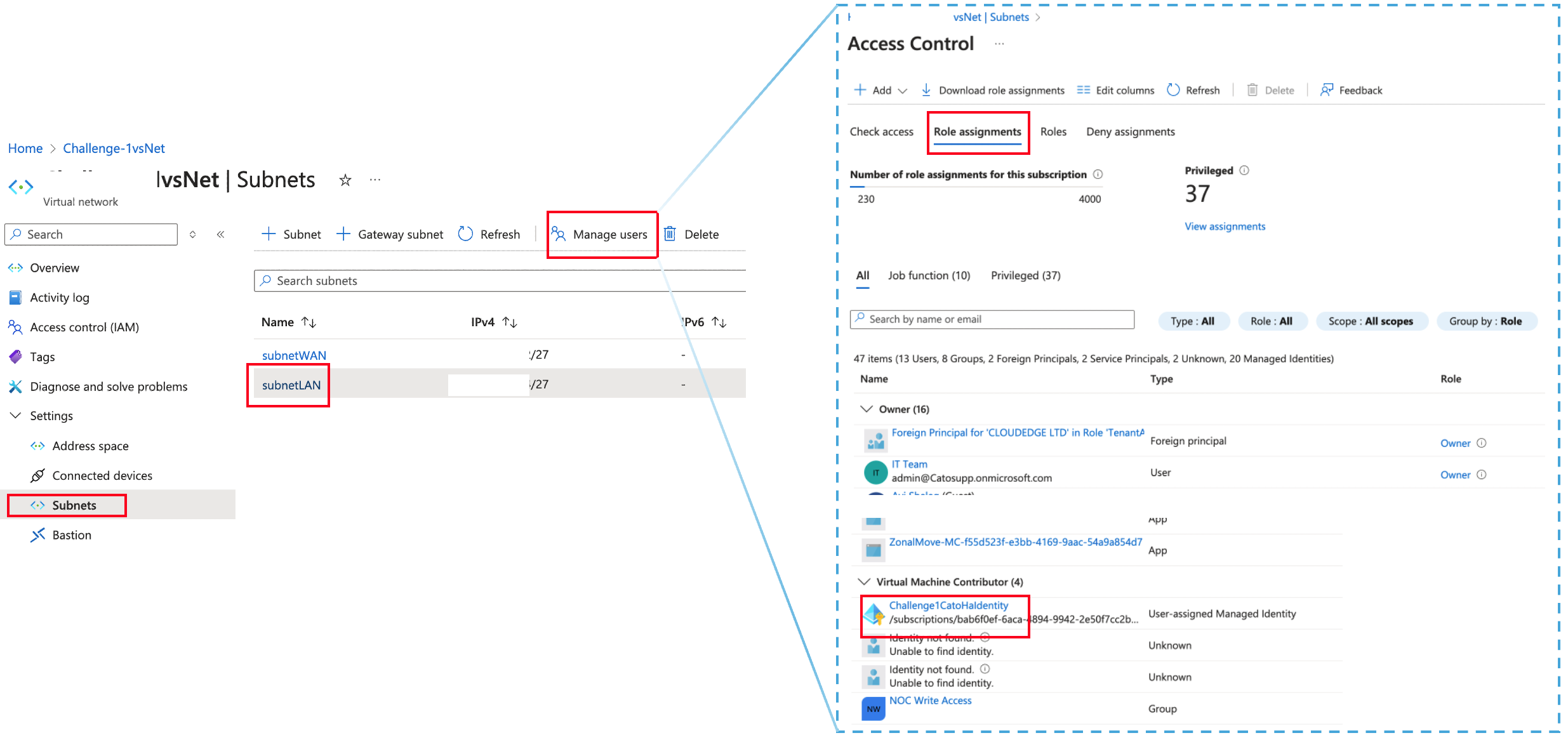Select the All filter tab
1568x740 pixels.
(x=863, y=275)
